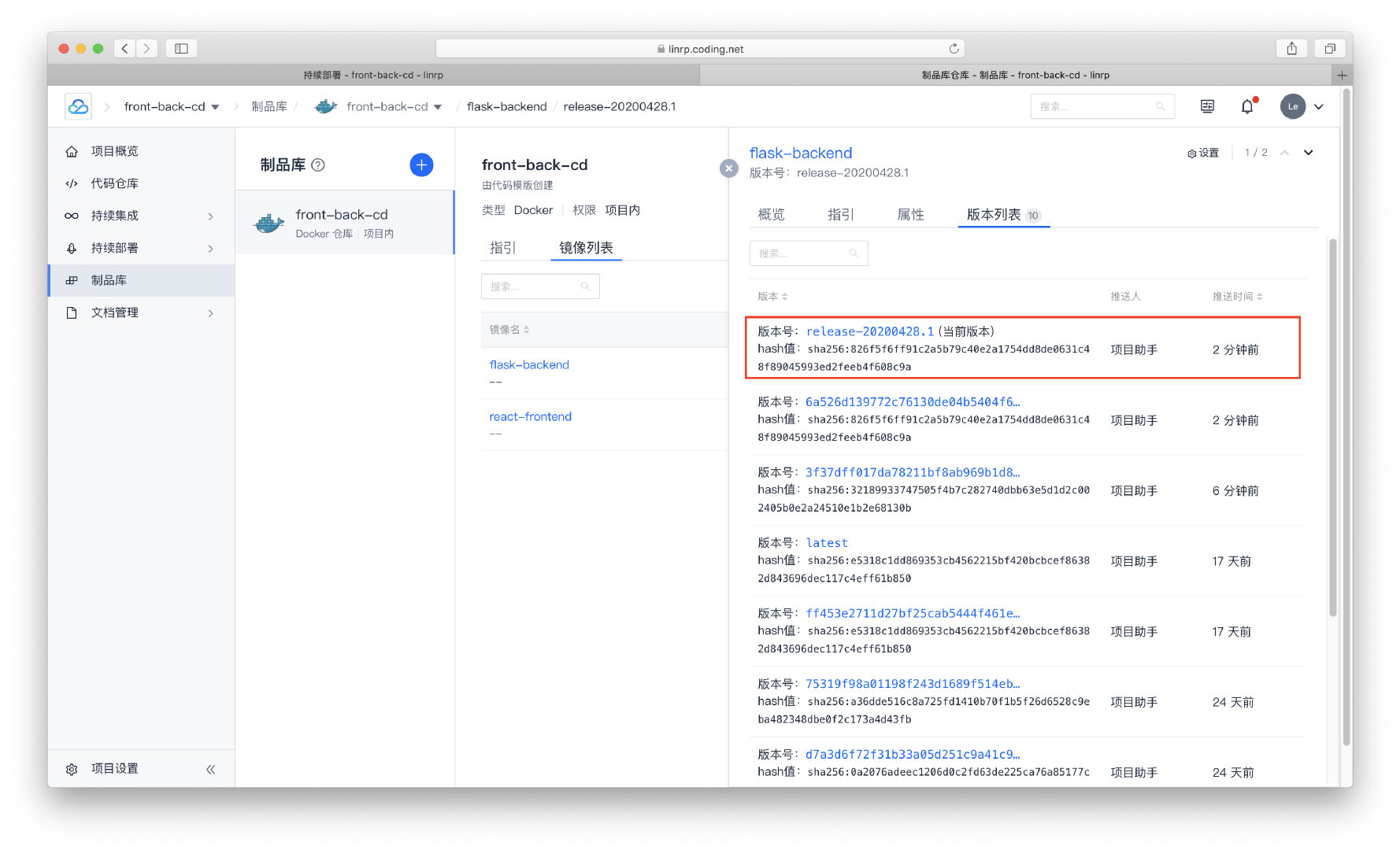Switch to the 指引 tab in the detail panel
The image size is (1400, 850).
[x=841, y=215]
